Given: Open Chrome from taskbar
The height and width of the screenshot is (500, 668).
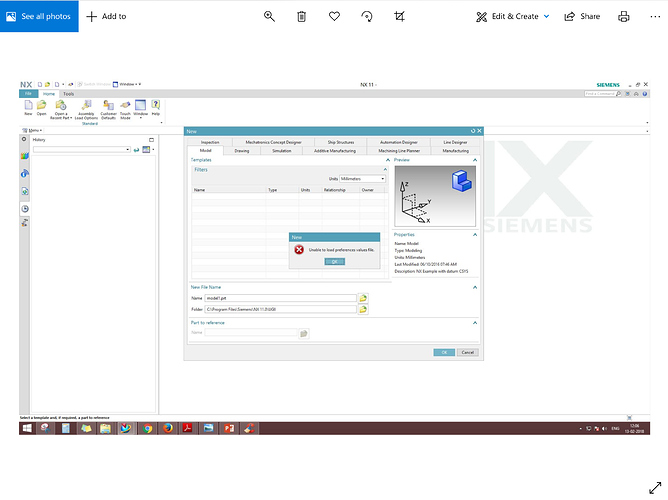Looking at the screenshot, I should click(x=147, y=428).
